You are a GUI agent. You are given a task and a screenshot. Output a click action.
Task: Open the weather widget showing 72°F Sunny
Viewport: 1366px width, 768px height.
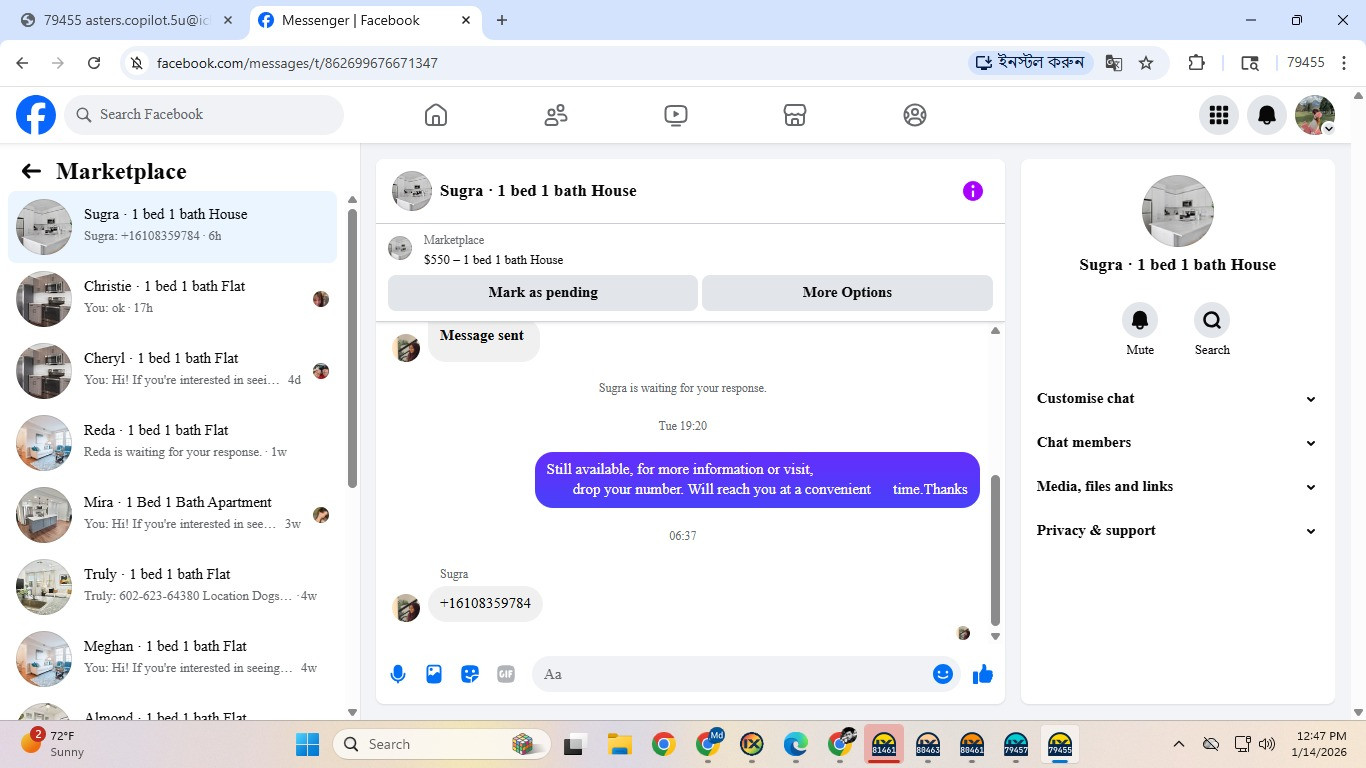coord(55,743)
